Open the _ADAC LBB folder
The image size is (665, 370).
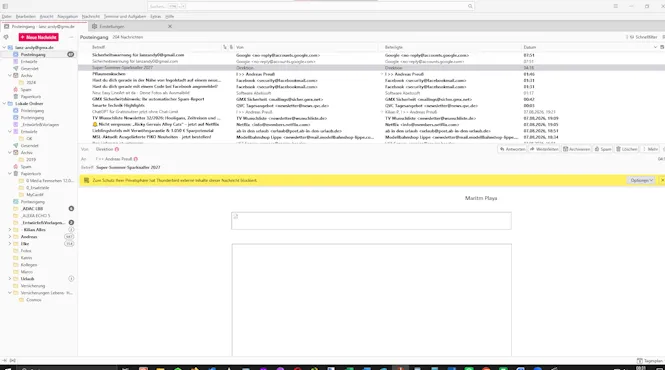click(x=32, y=209)
